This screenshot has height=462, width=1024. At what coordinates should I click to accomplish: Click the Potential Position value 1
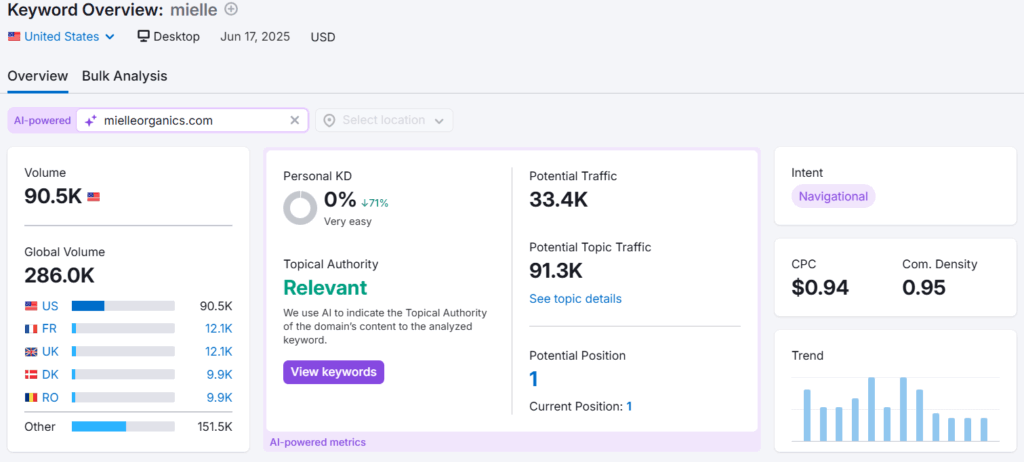click(x=534, y=379)
